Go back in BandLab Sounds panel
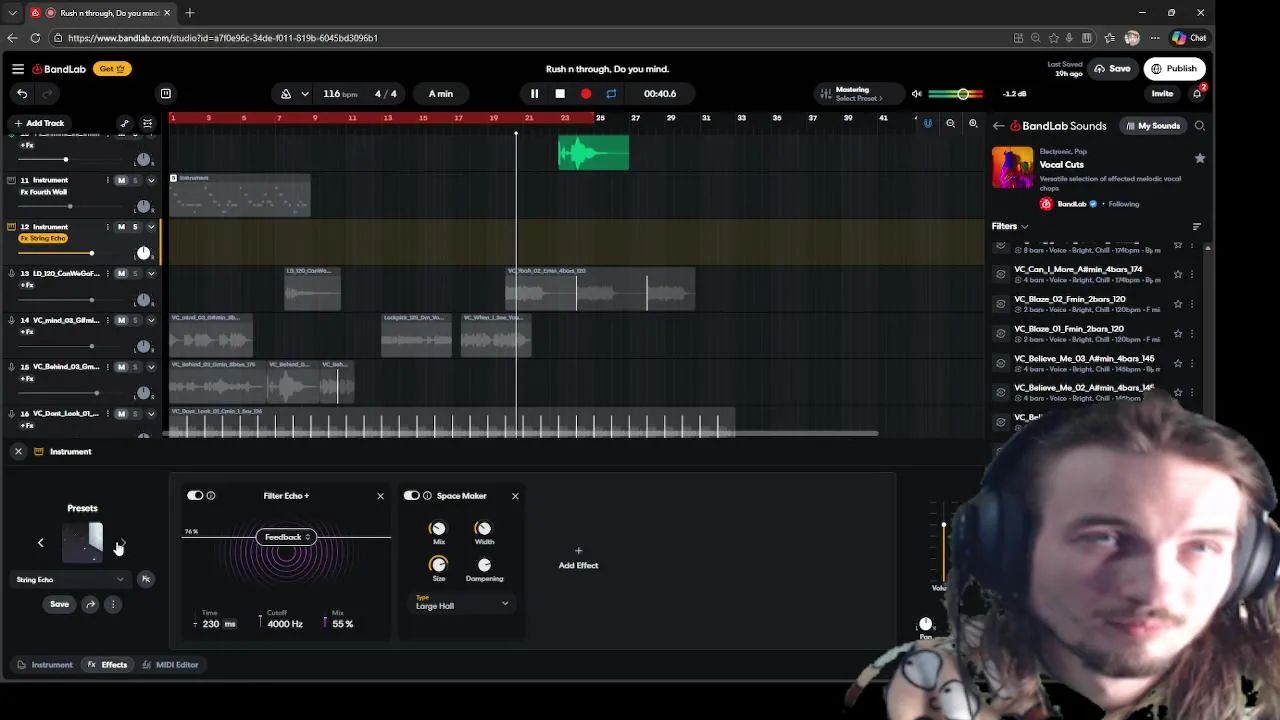The width and height of the screenshot is (1280, 720). [x=998, y=126]
